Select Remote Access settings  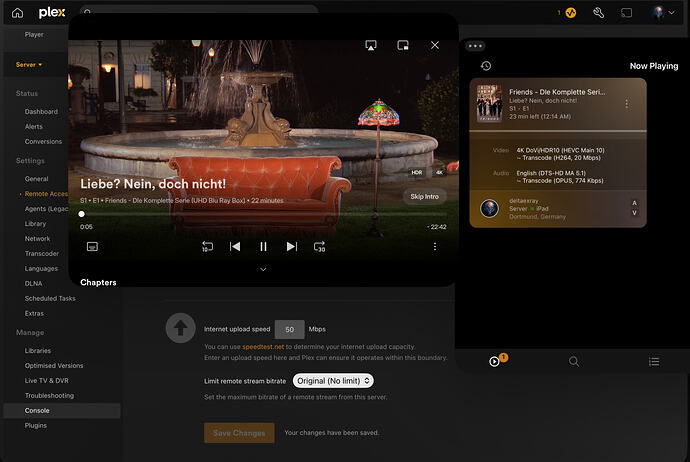pos(46,194)
